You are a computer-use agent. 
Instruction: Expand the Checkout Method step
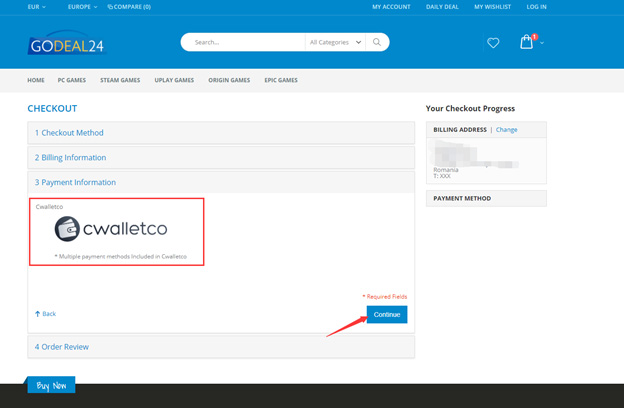tap(221, 133)
